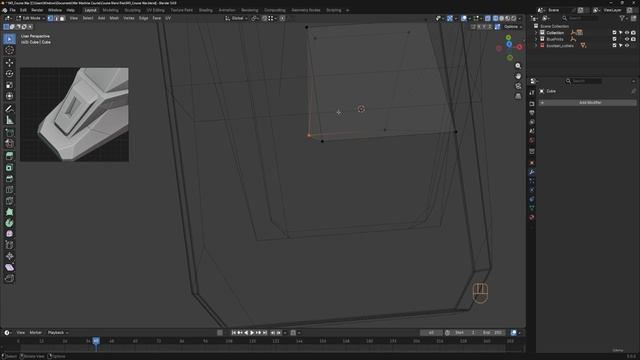
Task: Select the Select Box tool
Action: [x=9, y=39]
